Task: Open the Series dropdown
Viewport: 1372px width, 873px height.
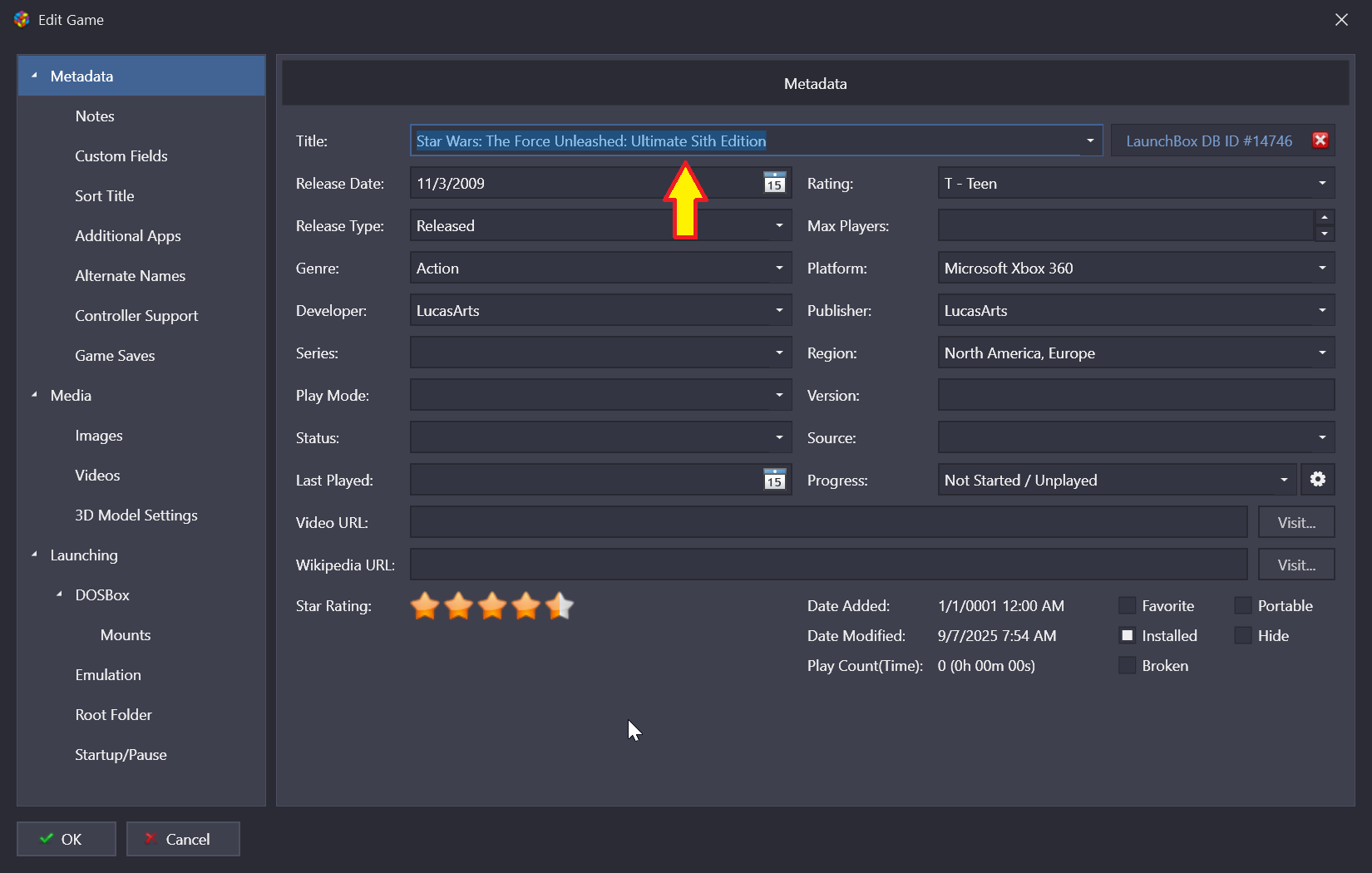Action: 779,353
